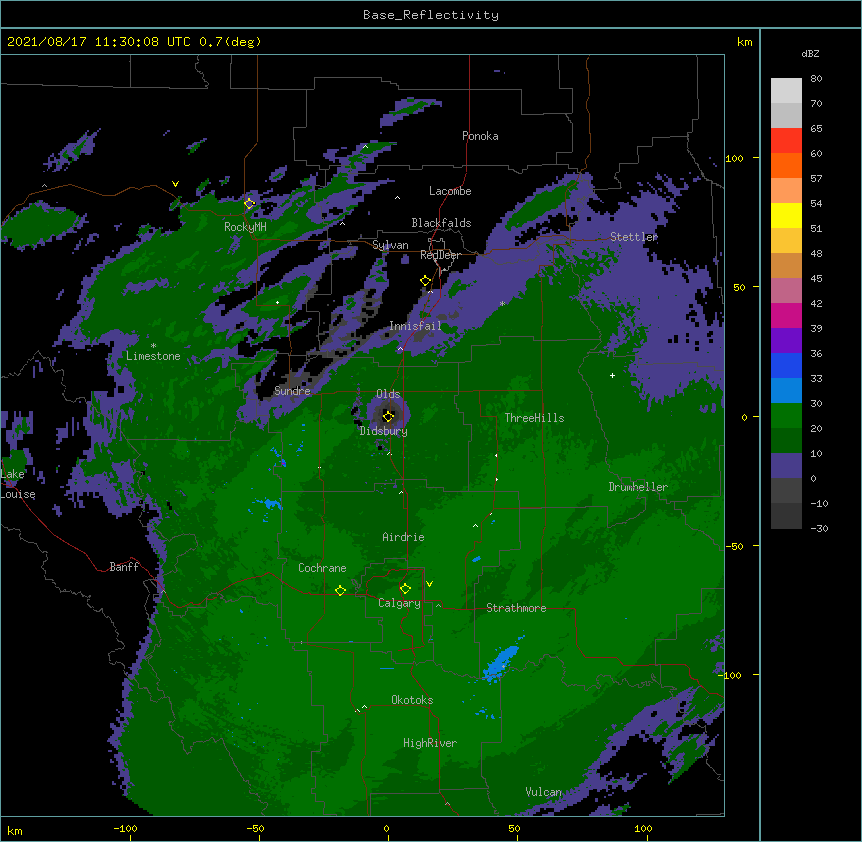Click the 39 dBZ purple legend swatch

point(786,341)
